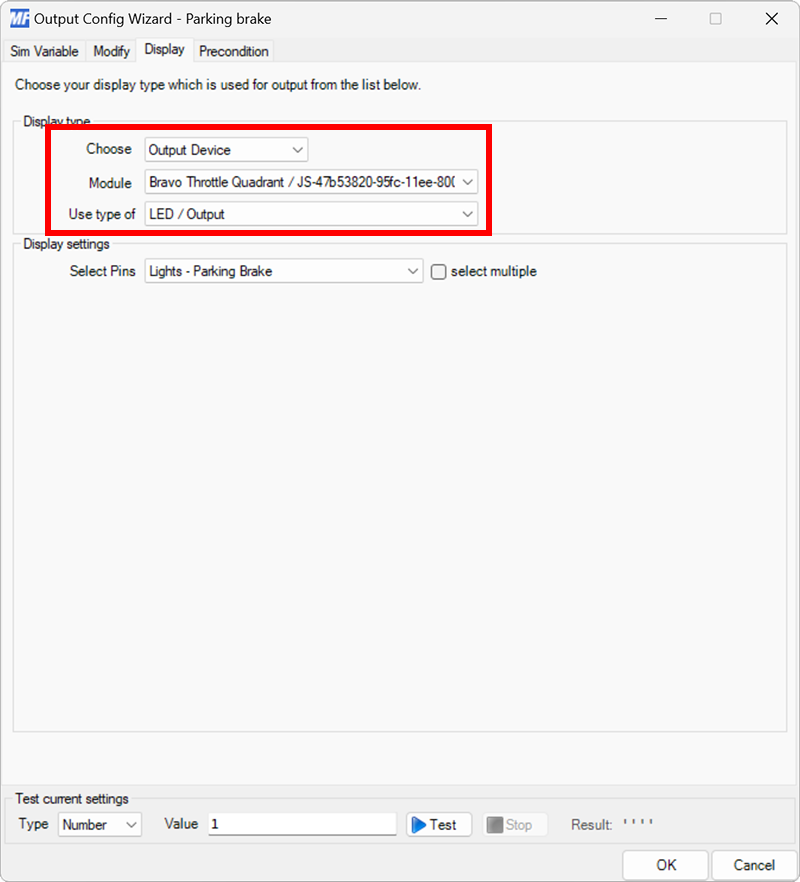Open the Precondition tab
The image size is (800, 882).
click(233, 51)
